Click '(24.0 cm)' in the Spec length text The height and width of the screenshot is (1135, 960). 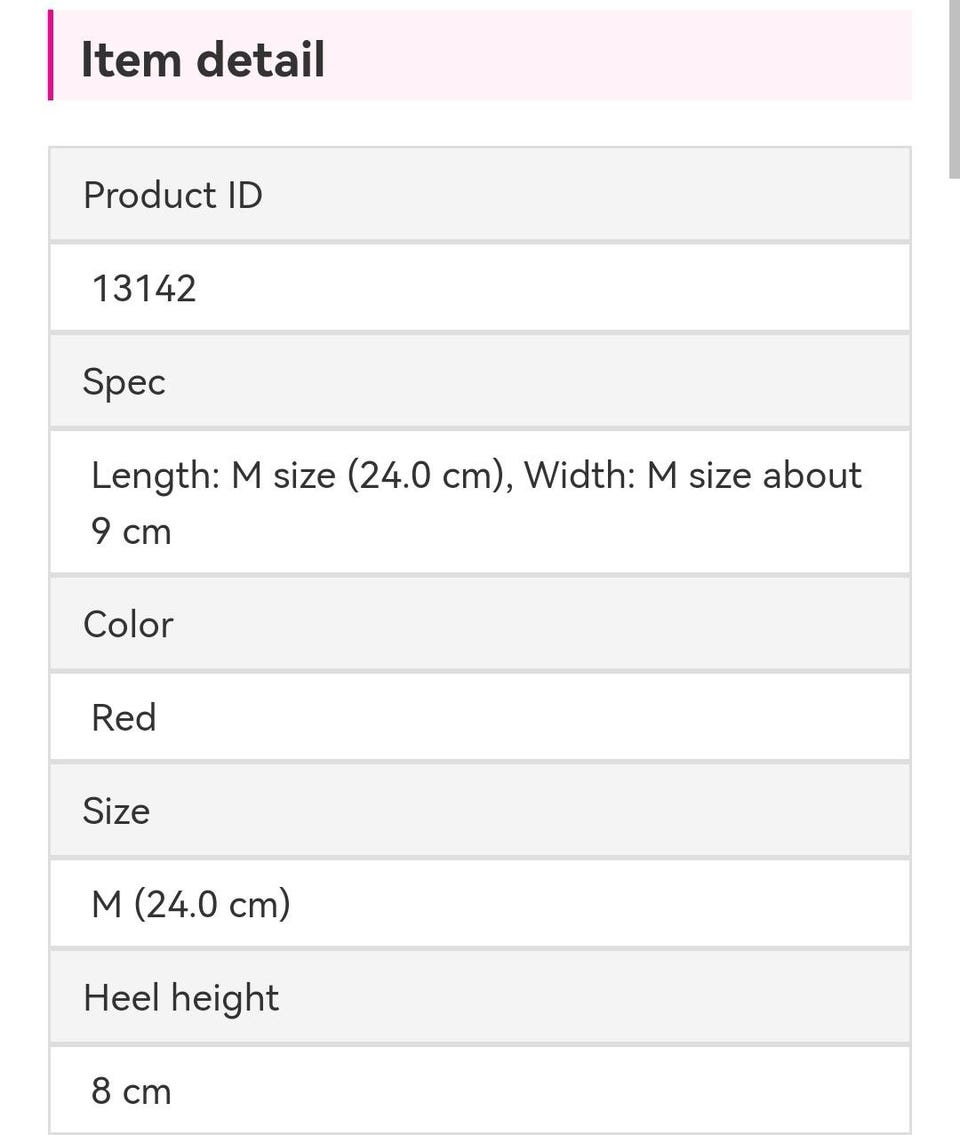click(425, 475)
